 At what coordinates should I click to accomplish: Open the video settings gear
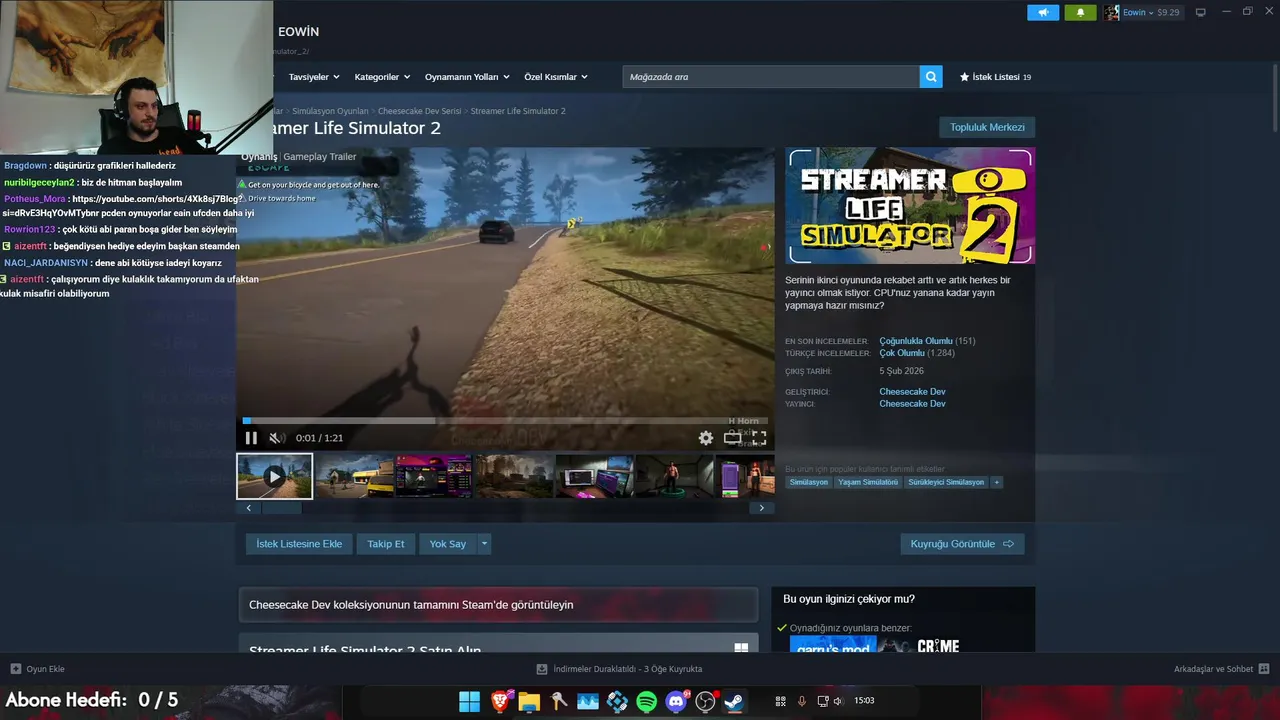(706, 438)
